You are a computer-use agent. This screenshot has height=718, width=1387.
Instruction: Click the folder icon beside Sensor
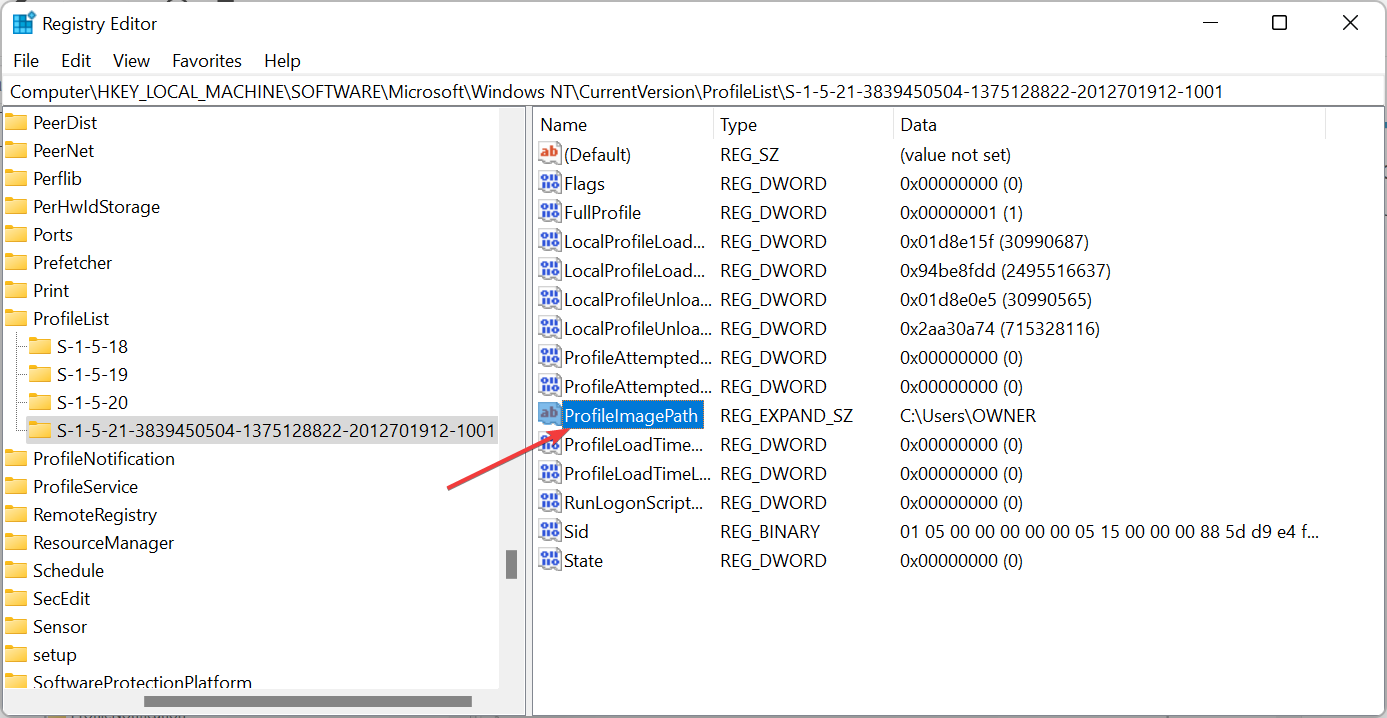(x=16, y=627)
